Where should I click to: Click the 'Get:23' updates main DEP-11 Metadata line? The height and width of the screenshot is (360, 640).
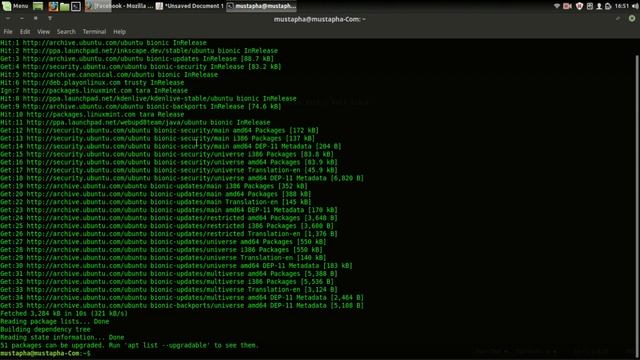[x=169, y=210]
